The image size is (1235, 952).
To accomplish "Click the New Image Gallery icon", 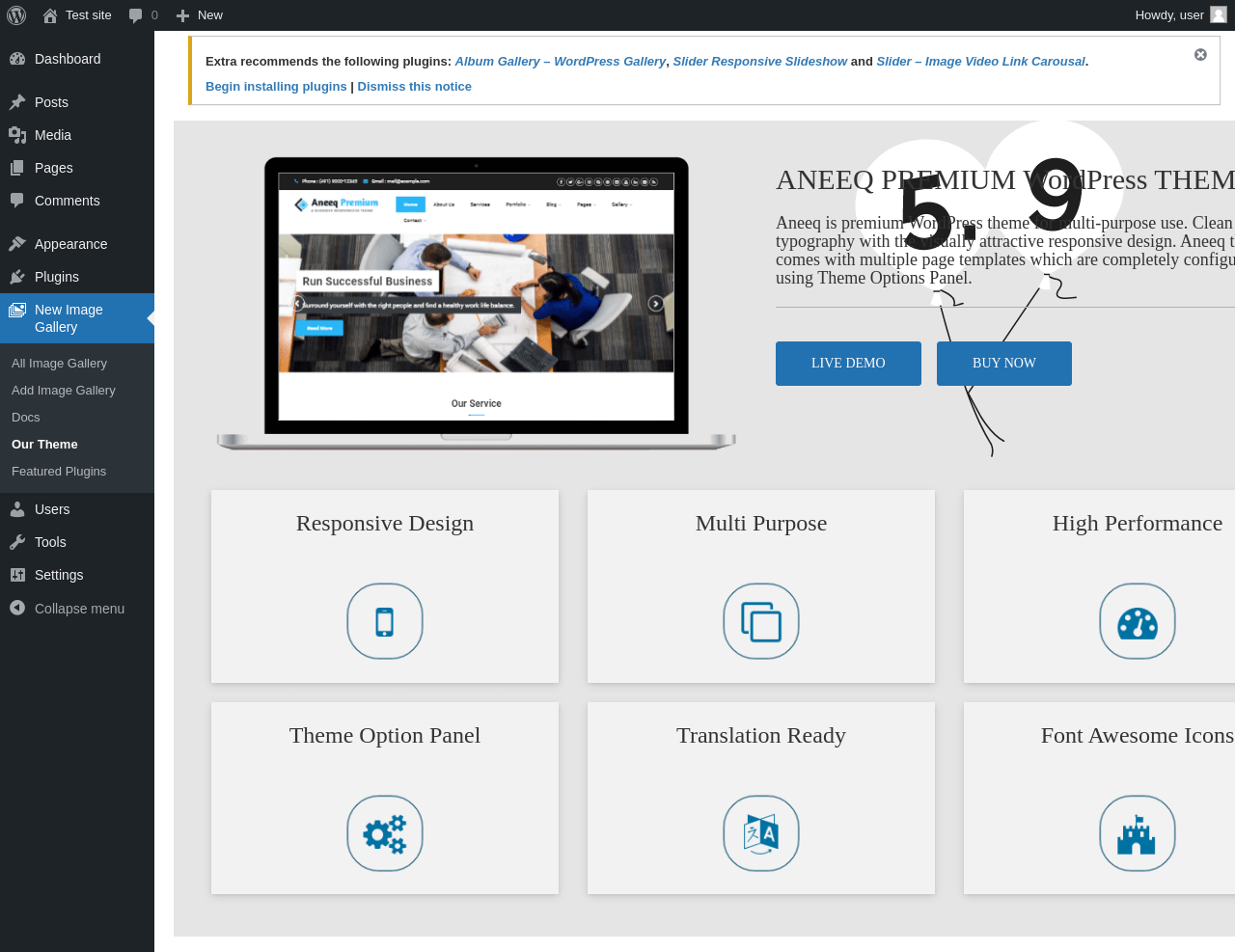I will click(17, 310).
